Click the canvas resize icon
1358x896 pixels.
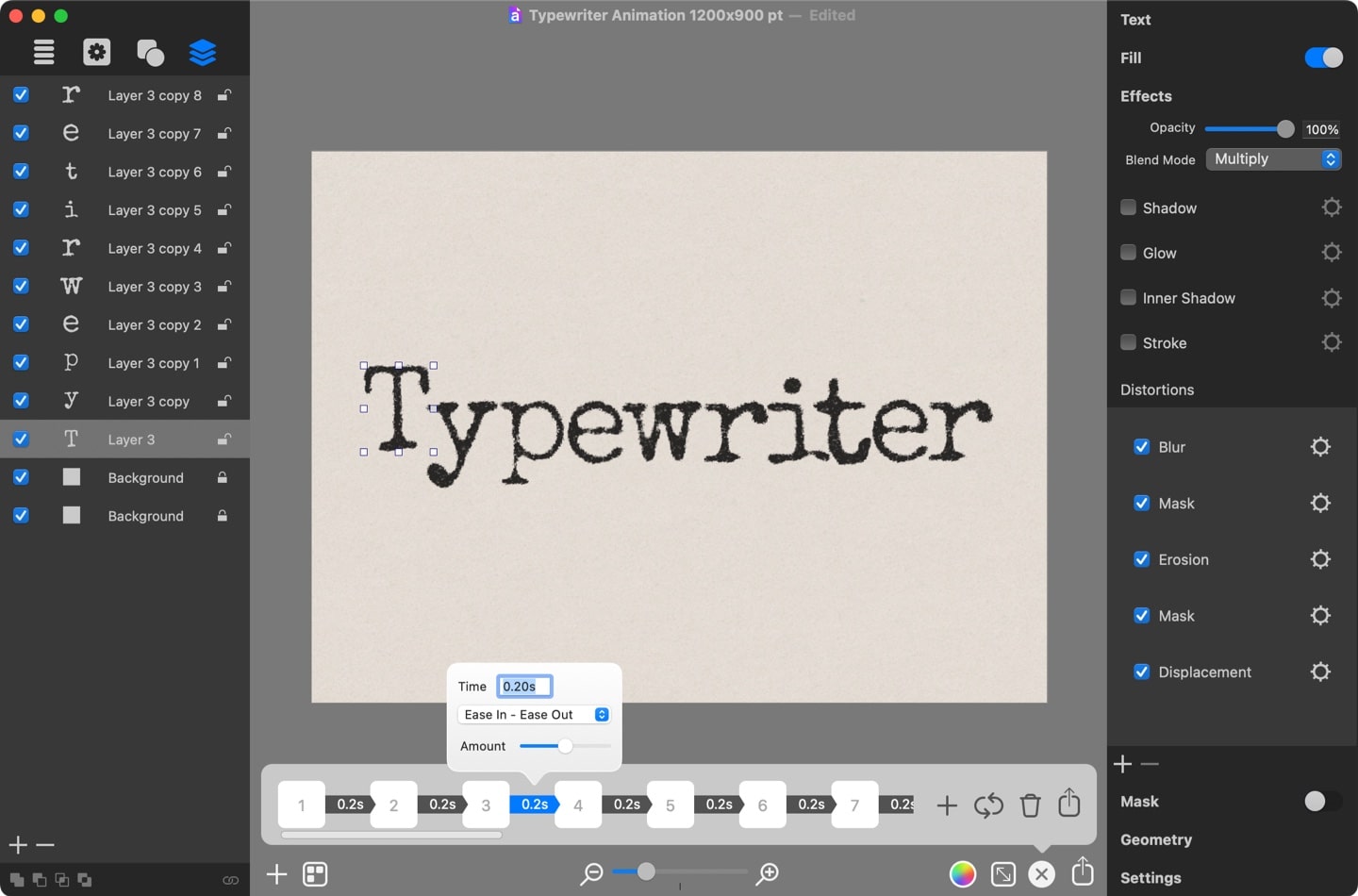[1003, 874]
